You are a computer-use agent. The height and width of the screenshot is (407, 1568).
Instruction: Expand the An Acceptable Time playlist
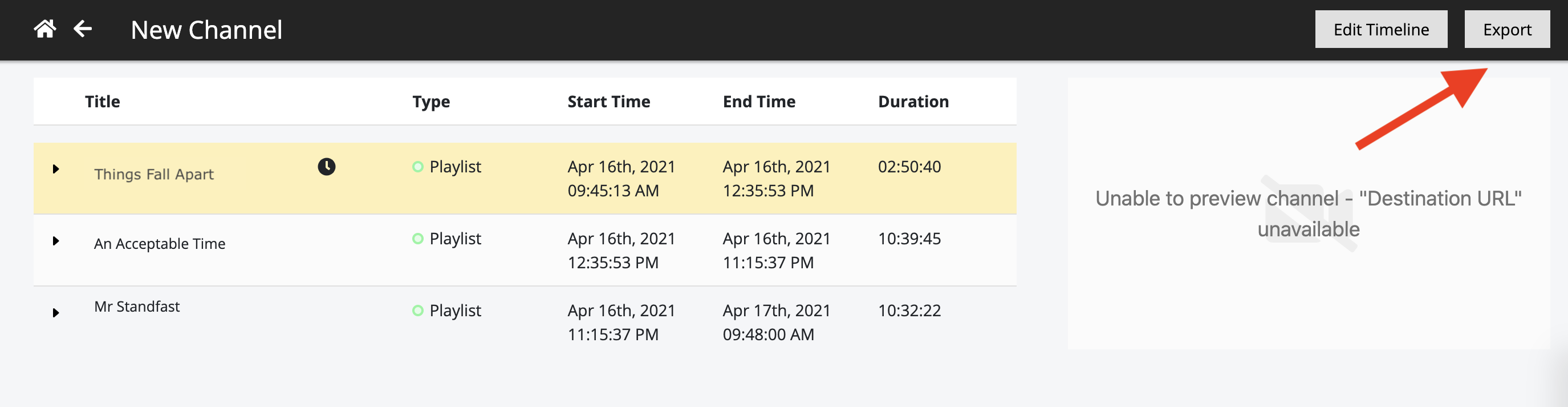(55, 241)
